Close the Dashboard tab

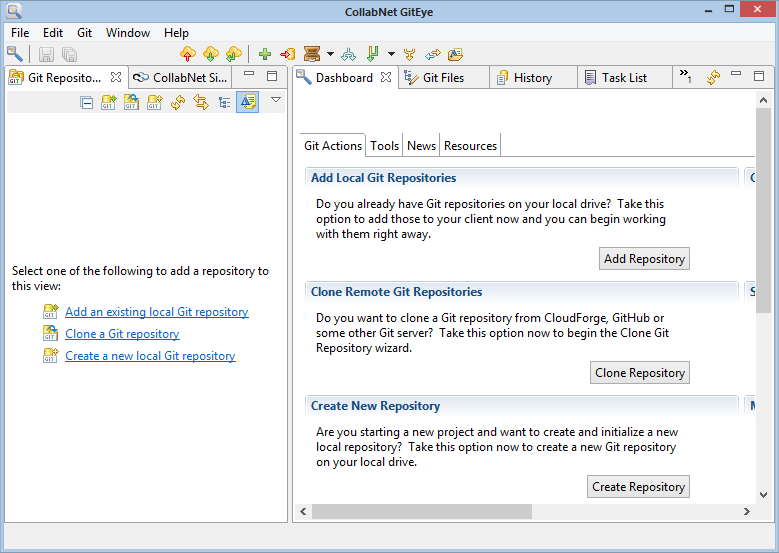pyautogui.click(x=386, y=77)
